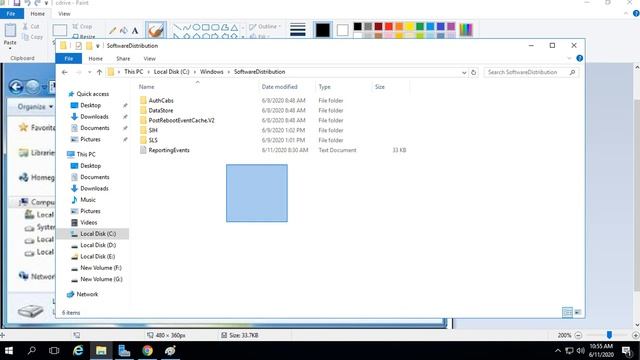Select Network in navigation pane

87,294
